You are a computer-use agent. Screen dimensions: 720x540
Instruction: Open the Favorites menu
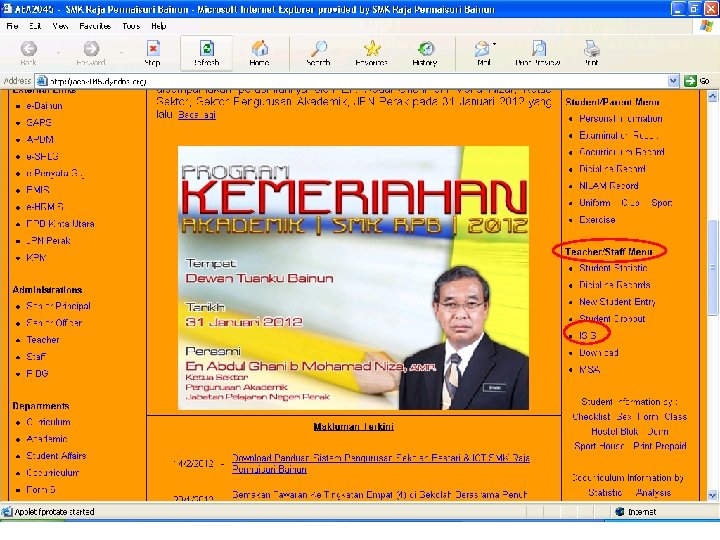click(95, 26)
